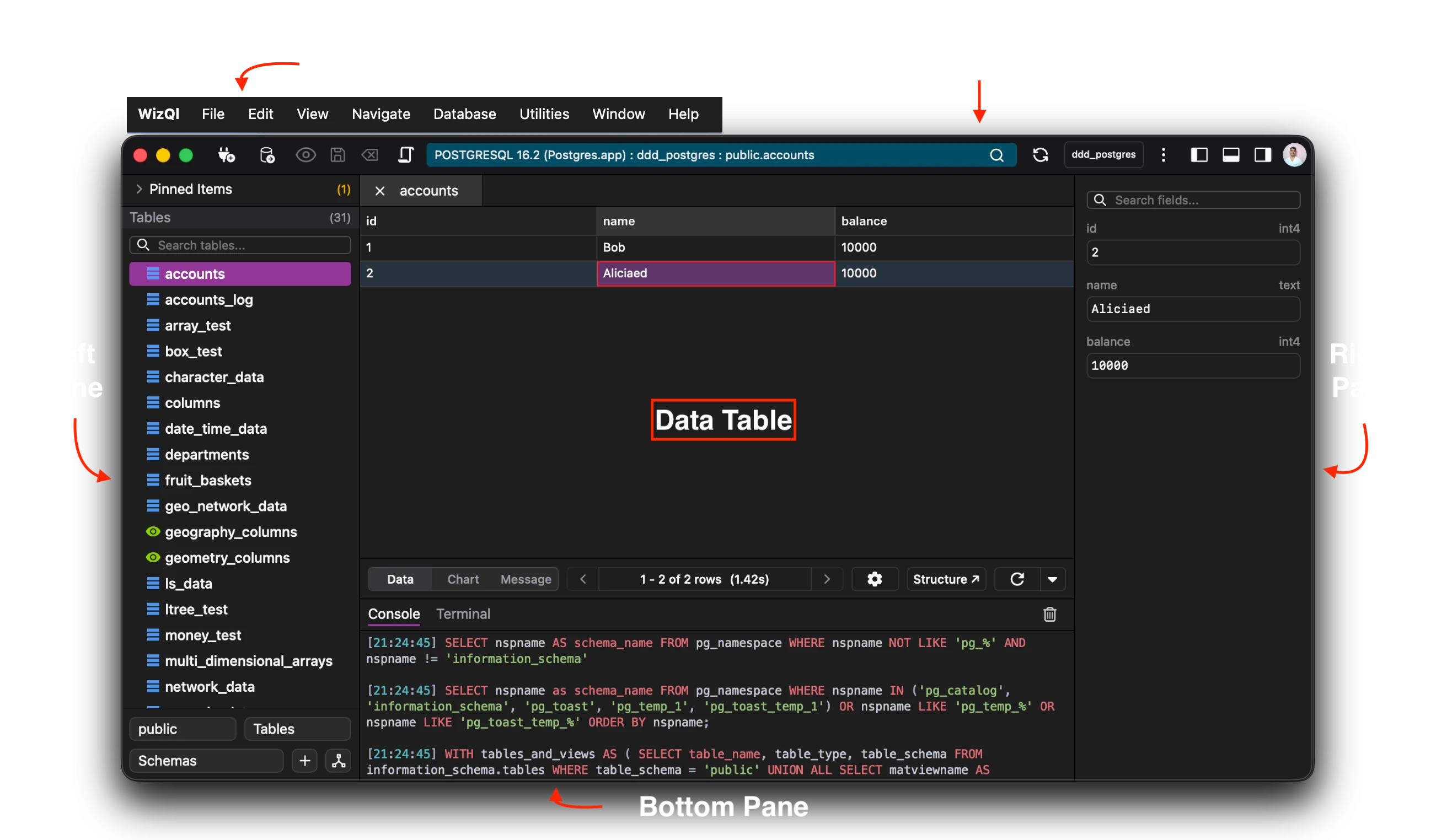
Task: Open table settings via the gear icon
Action: [875, 579]
